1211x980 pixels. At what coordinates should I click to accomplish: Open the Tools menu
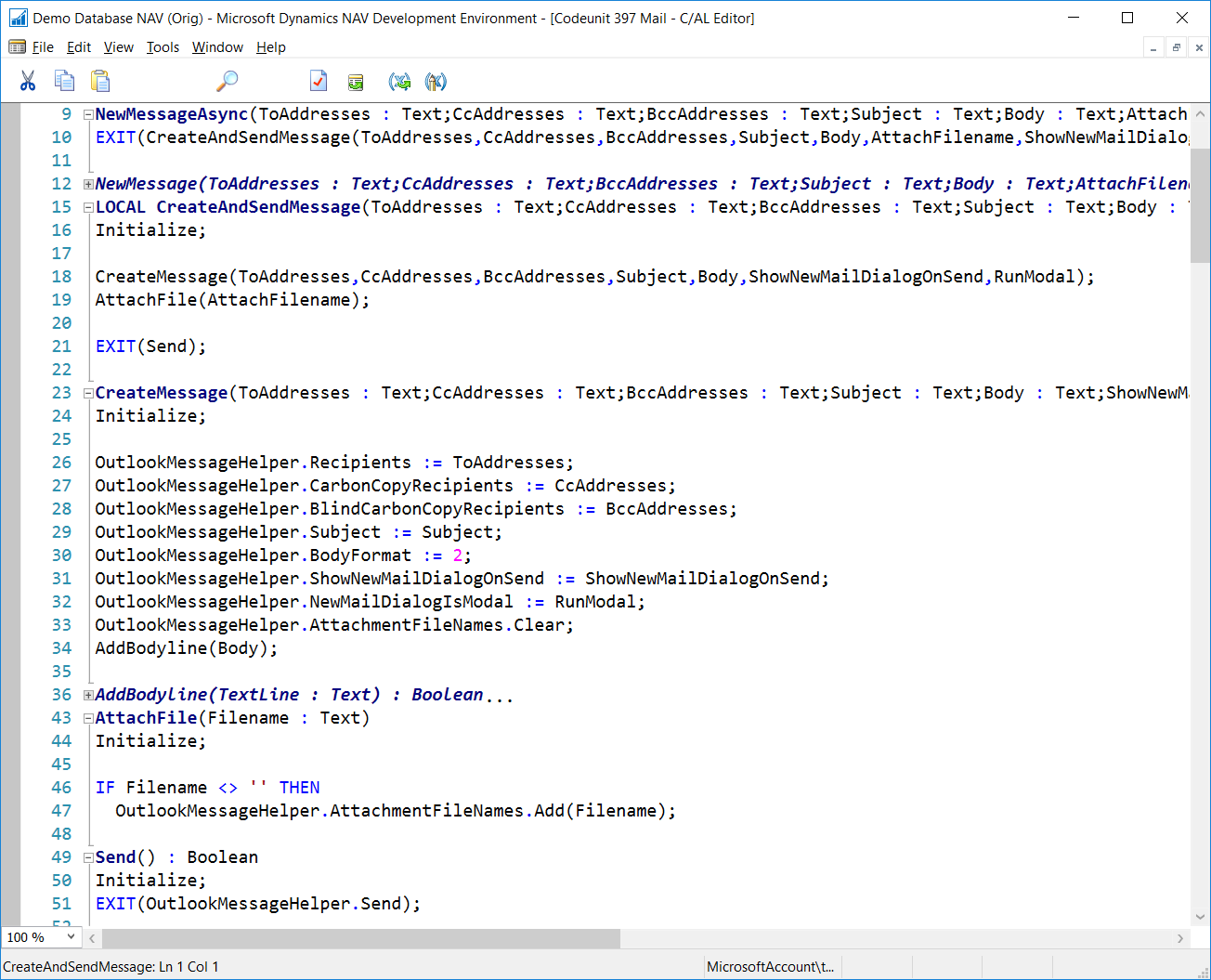(x=163, y=47)
